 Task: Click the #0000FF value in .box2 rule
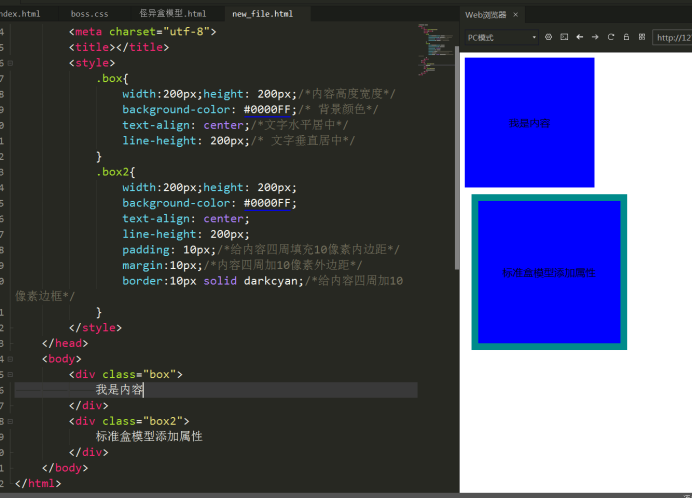tap(267, 203)
